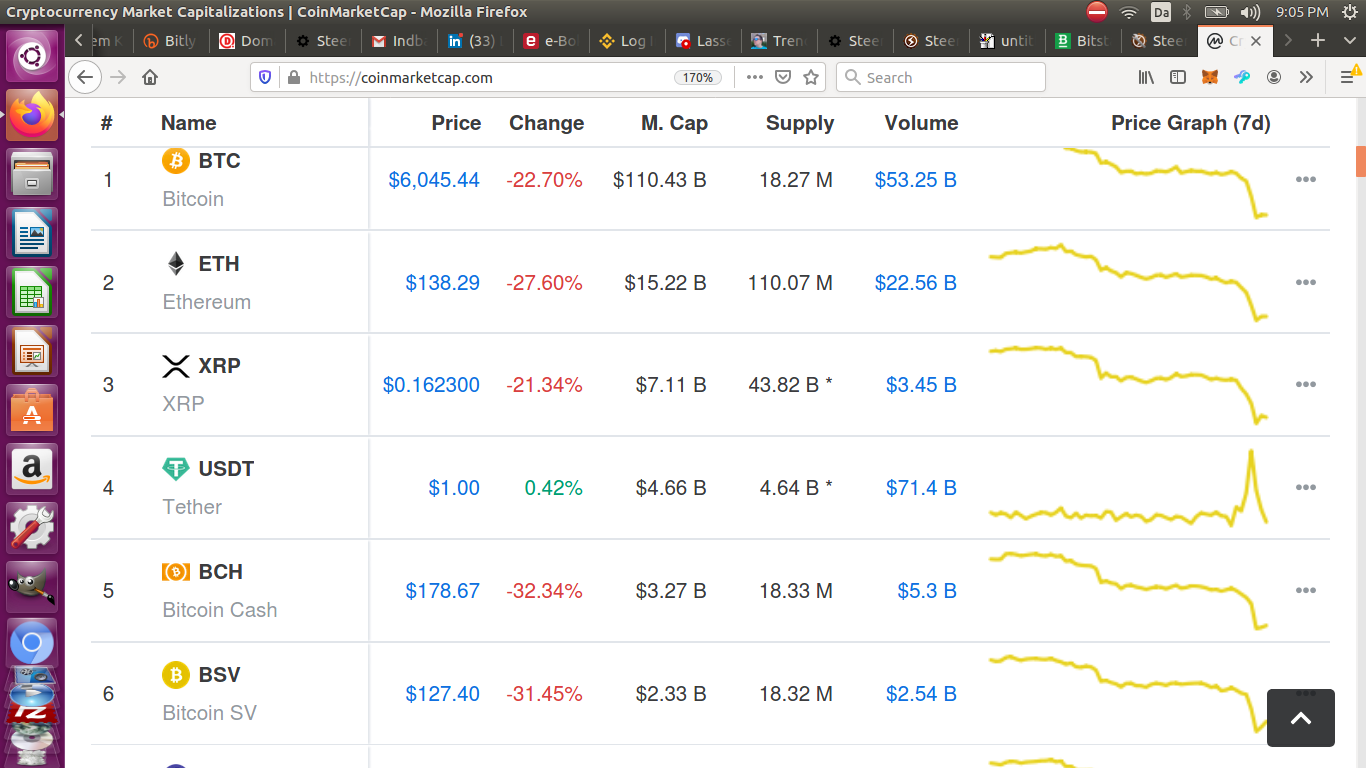Screen dimensions: 1366x768
Task: Open the Bitcoin row options menu
Action: click(x=1305, y=180)
